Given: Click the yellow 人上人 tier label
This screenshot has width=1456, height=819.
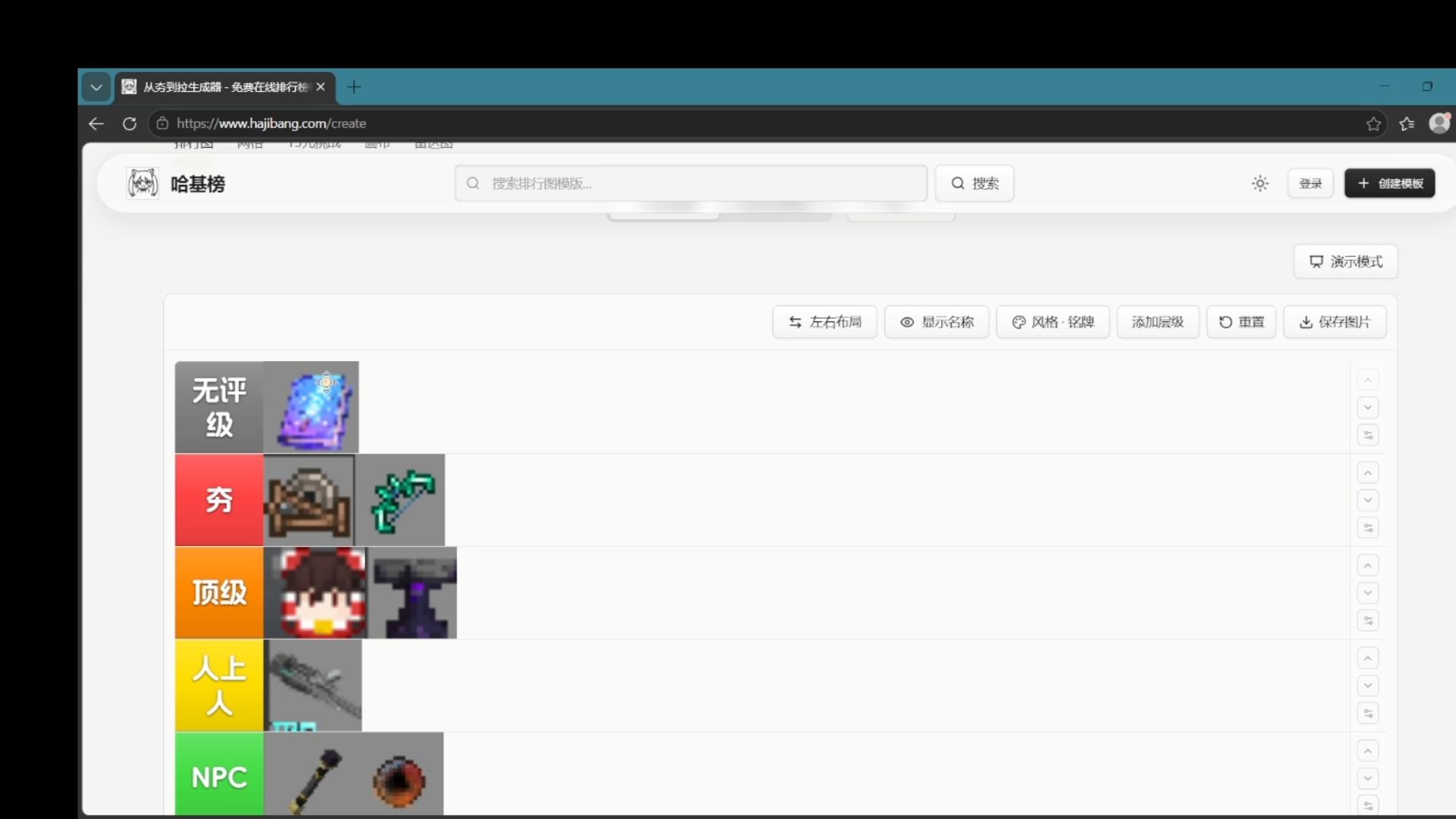Looking at the screenshot, I should pos(219,686).
